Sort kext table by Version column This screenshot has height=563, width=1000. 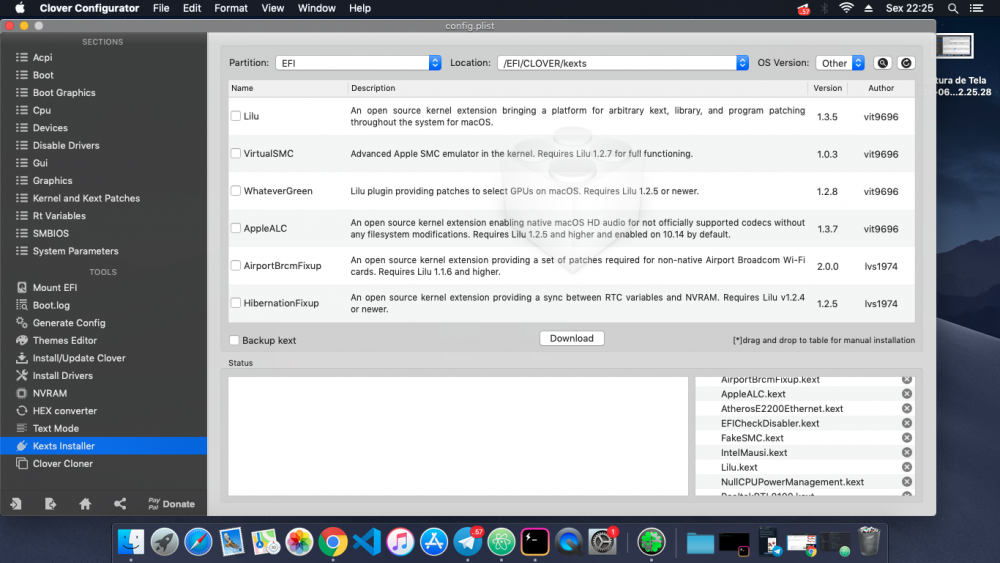click(827, 88)
